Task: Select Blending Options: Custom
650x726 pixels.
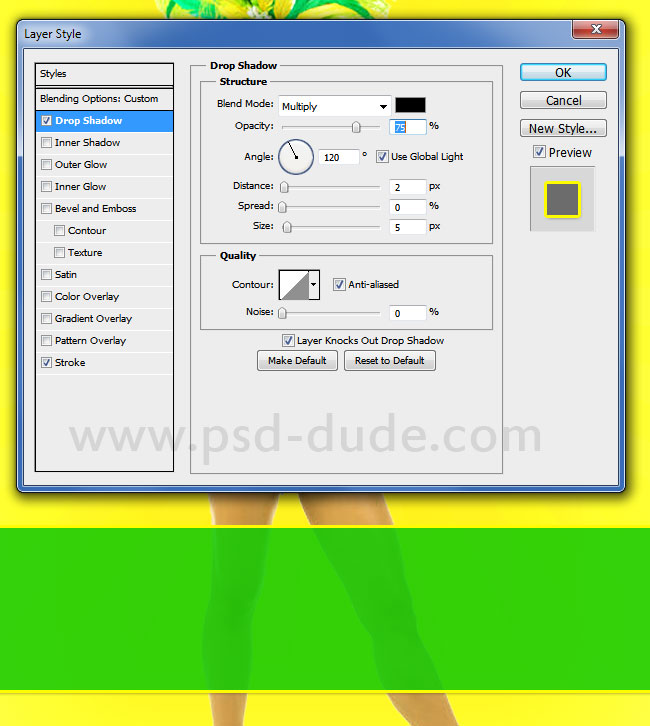Action: click(x=104, y=99)
